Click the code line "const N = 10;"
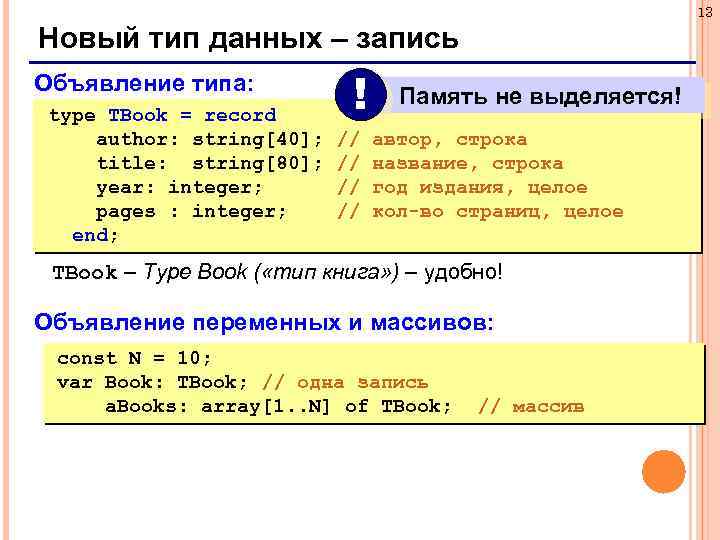 pos(134,358)
